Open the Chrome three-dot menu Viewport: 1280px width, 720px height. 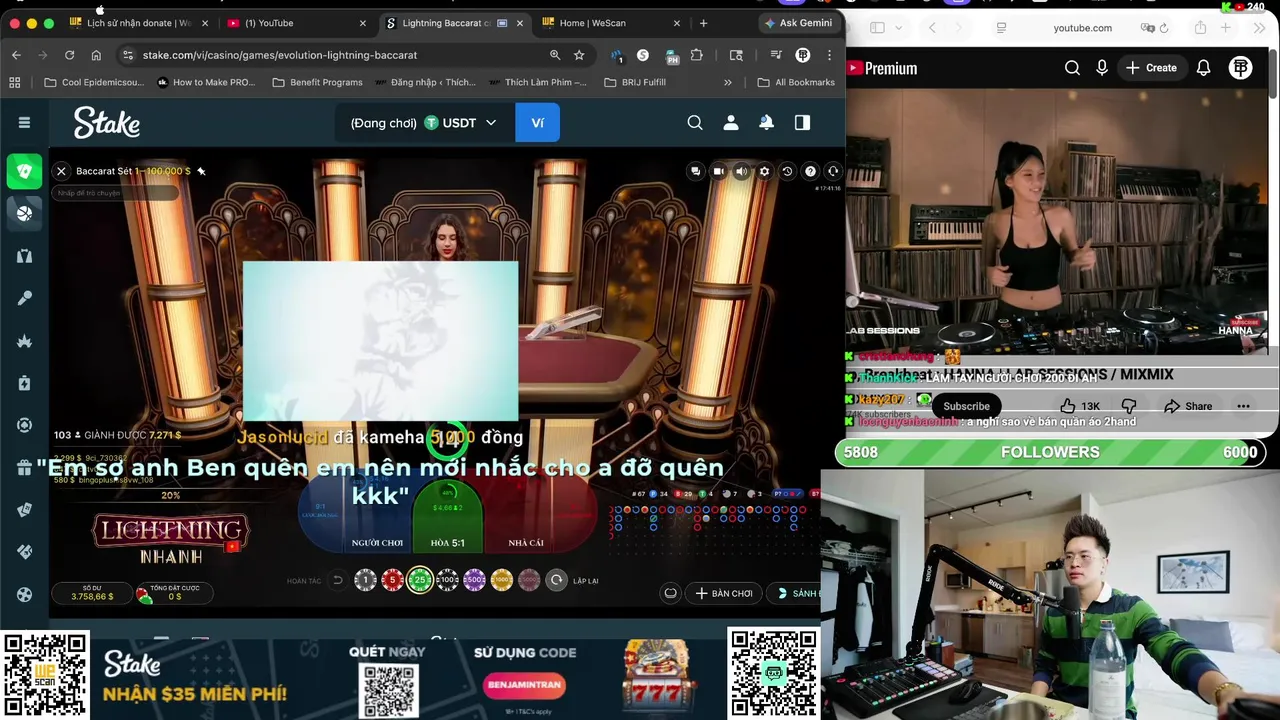tap(829, 55)
